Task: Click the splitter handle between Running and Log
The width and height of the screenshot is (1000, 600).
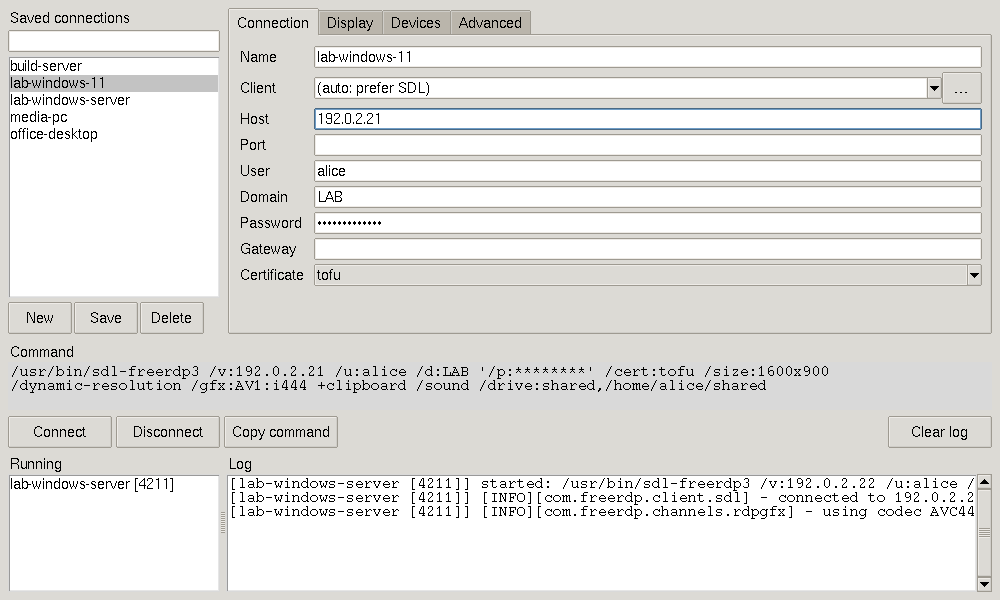Action: pos(223,523)
